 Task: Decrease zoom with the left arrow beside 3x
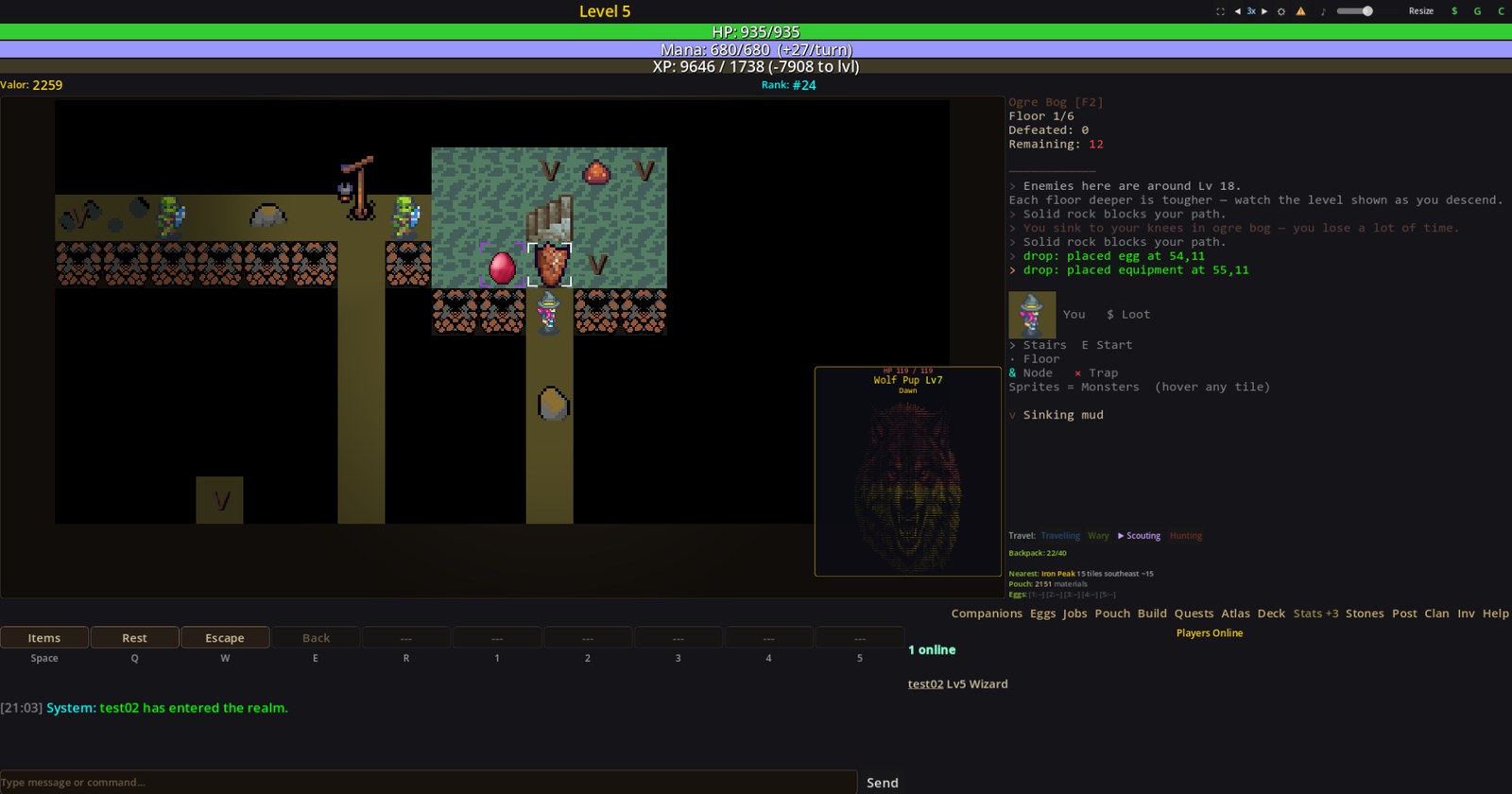[x=1237, y=11]
